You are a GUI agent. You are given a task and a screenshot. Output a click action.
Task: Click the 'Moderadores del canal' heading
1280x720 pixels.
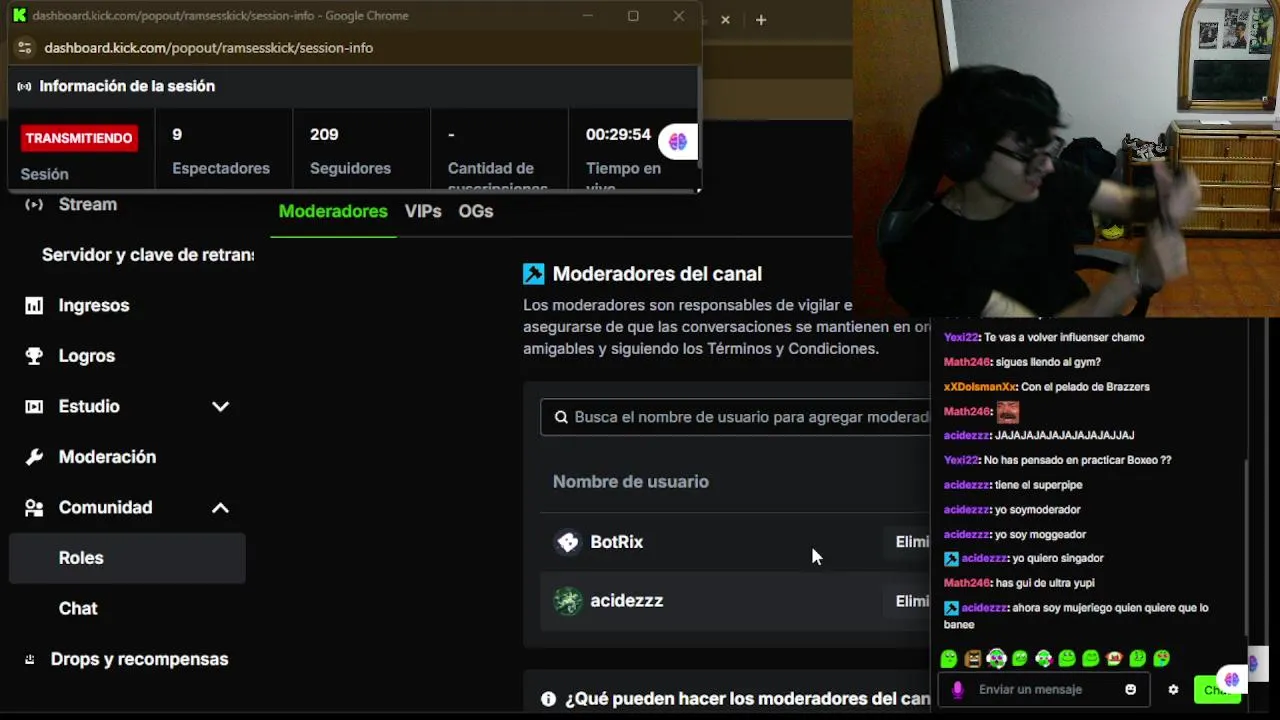pyautogui.click(x=657, y=274)
